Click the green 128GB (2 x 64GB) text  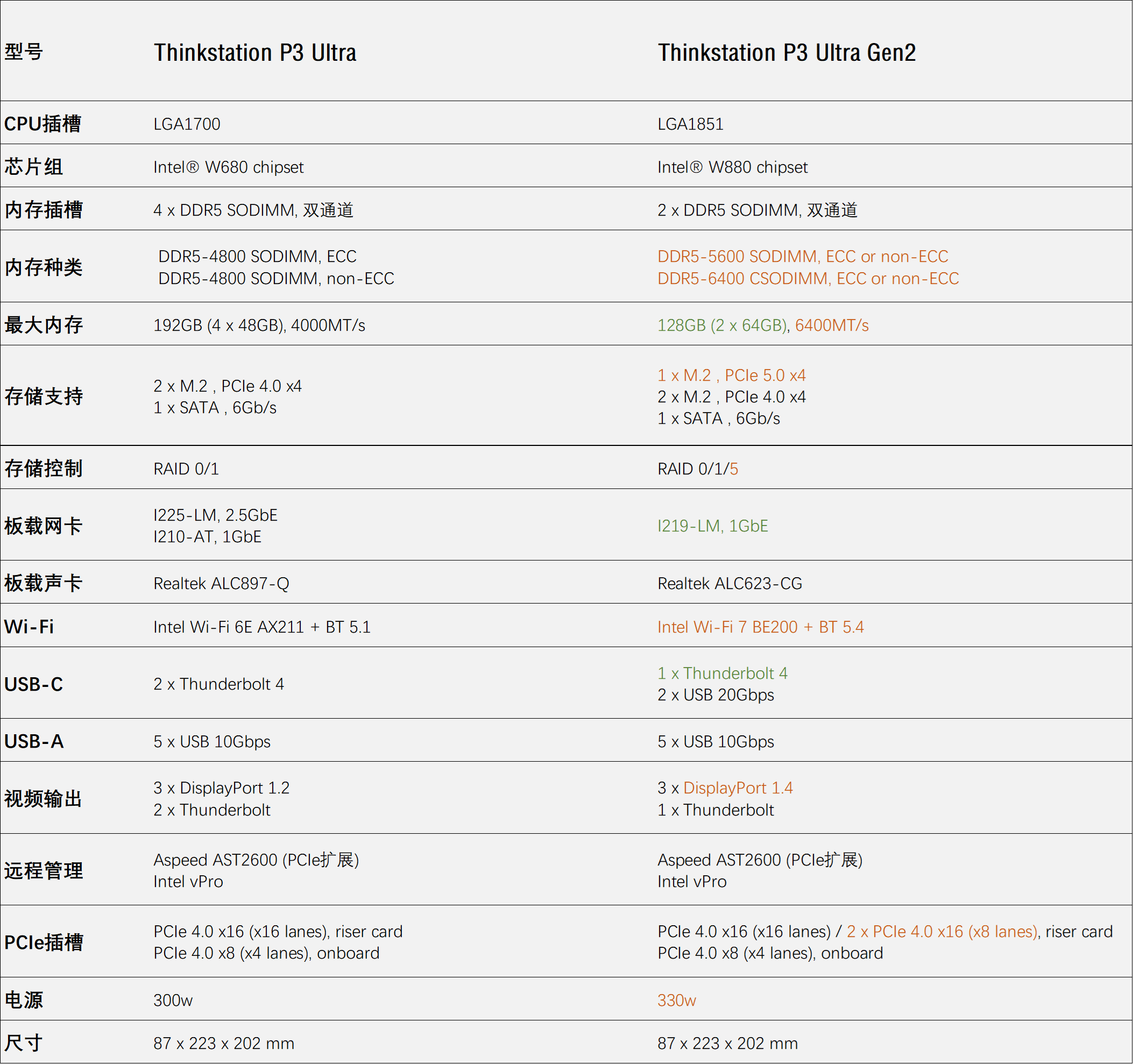tap(722, 325)
